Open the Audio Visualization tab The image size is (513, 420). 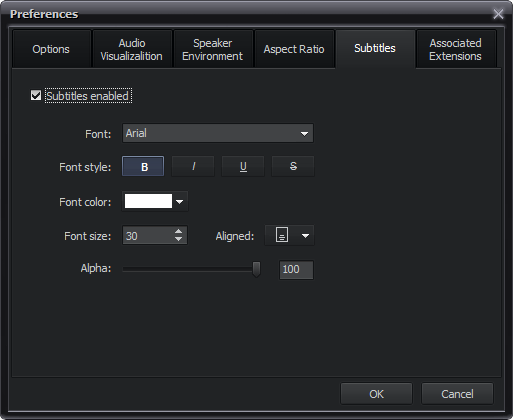[132, 49]
